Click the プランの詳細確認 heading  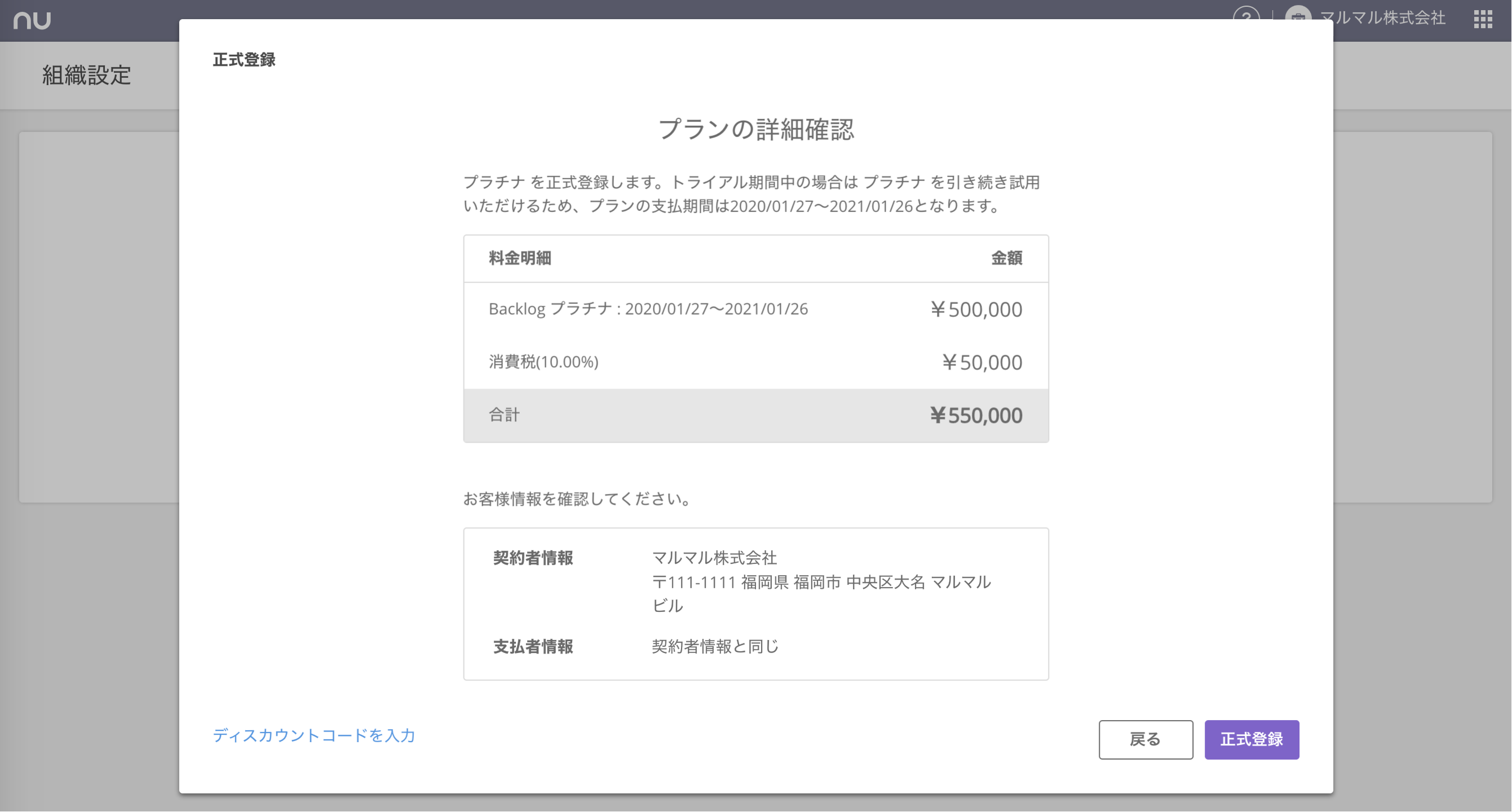click(x=755, y=129)
